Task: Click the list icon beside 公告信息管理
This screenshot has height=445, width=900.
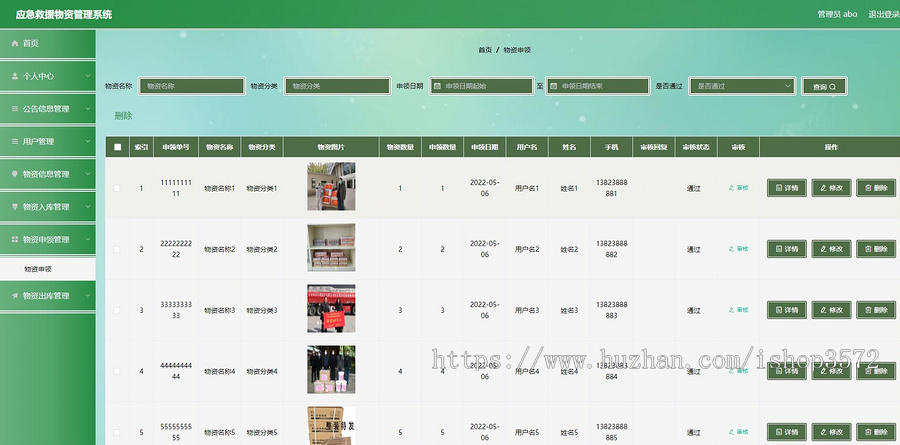Action: tap(15, 109)
